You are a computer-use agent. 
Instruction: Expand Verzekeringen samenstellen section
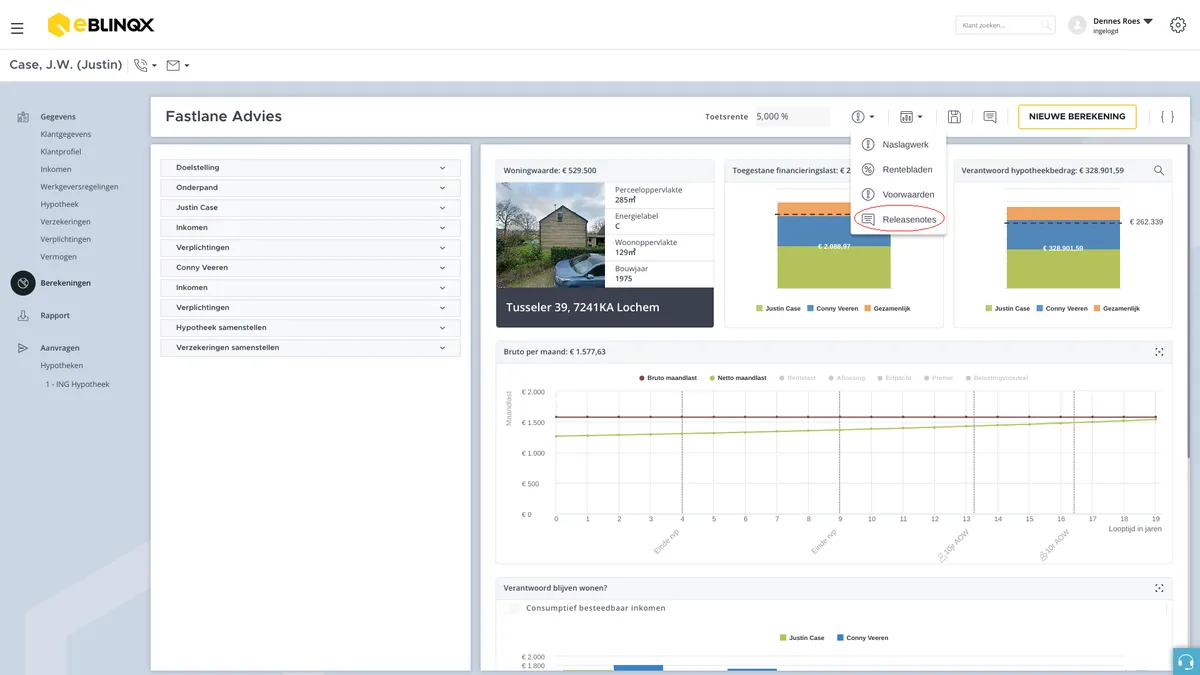click(x=310, y=348)
